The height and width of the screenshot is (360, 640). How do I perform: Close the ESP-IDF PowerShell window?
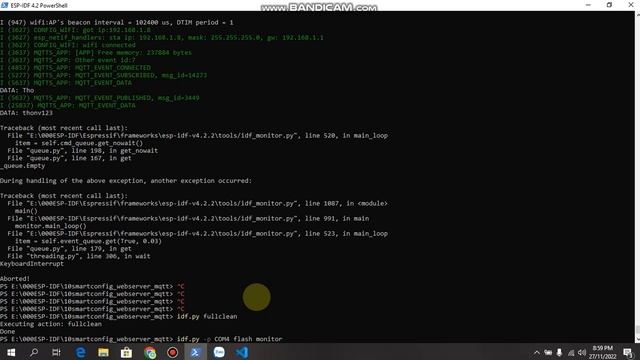[630, 5]
